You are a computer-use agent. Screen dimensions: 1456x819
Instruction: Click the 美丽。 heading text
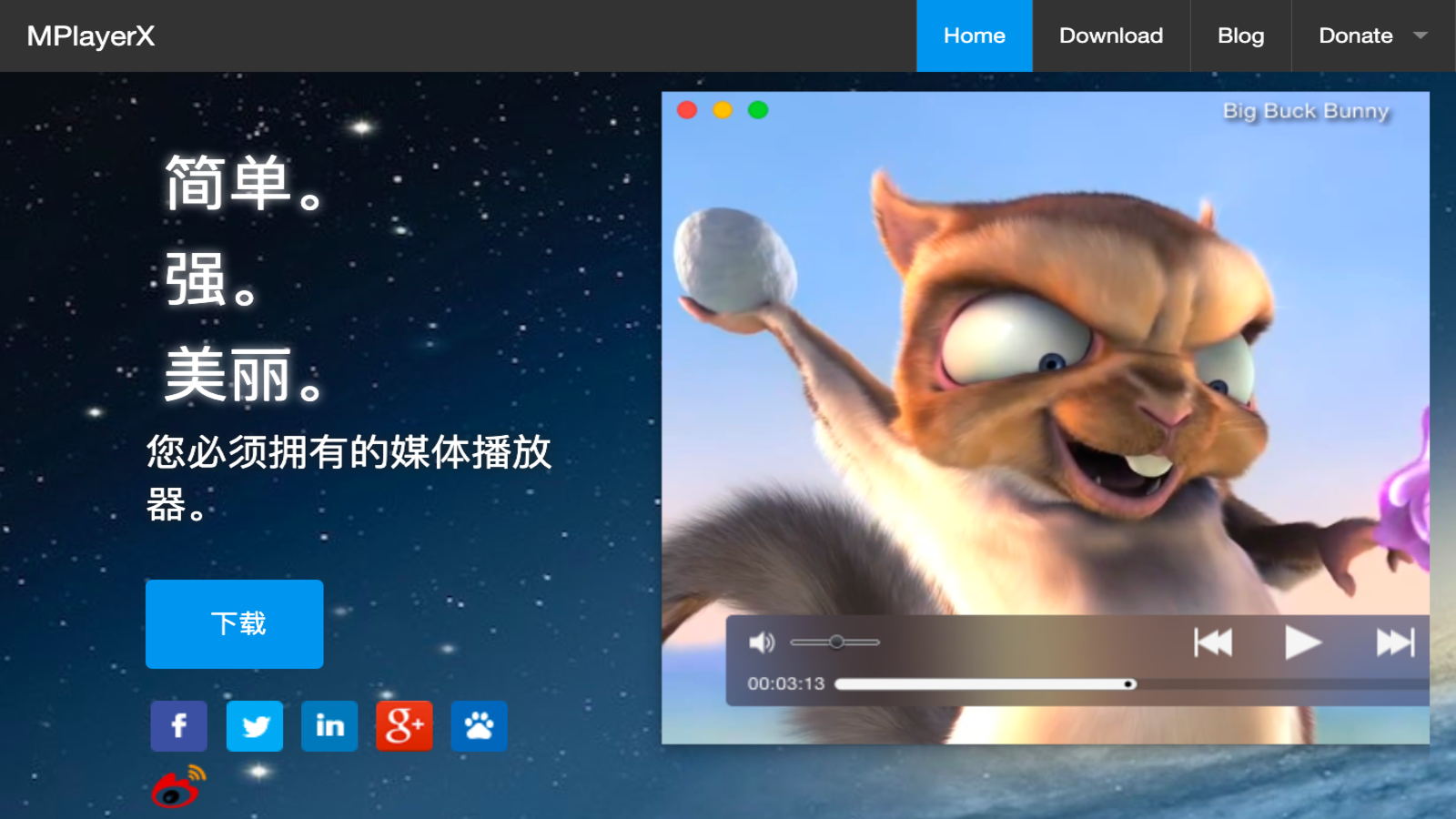pyautogui.click(x=244, y=375)
